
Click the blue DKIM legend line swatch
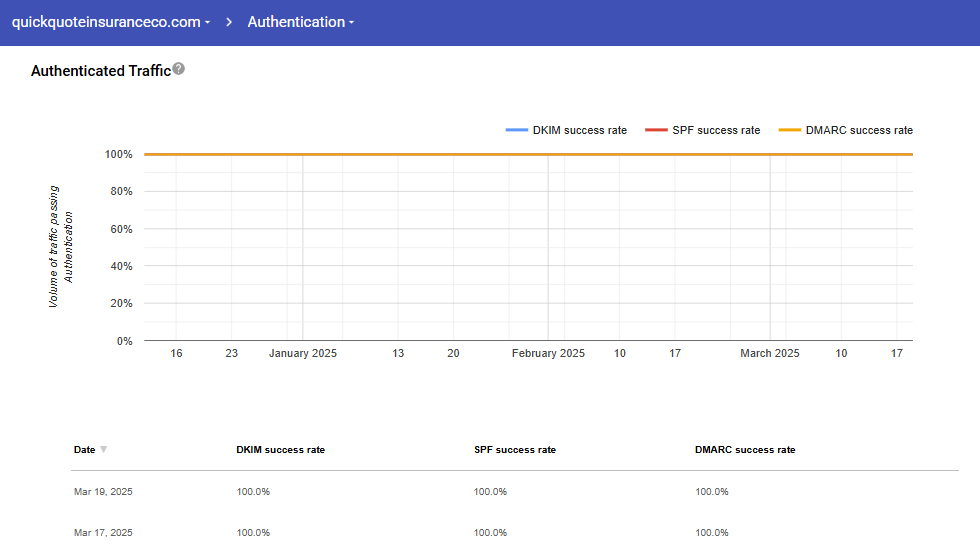516,130
